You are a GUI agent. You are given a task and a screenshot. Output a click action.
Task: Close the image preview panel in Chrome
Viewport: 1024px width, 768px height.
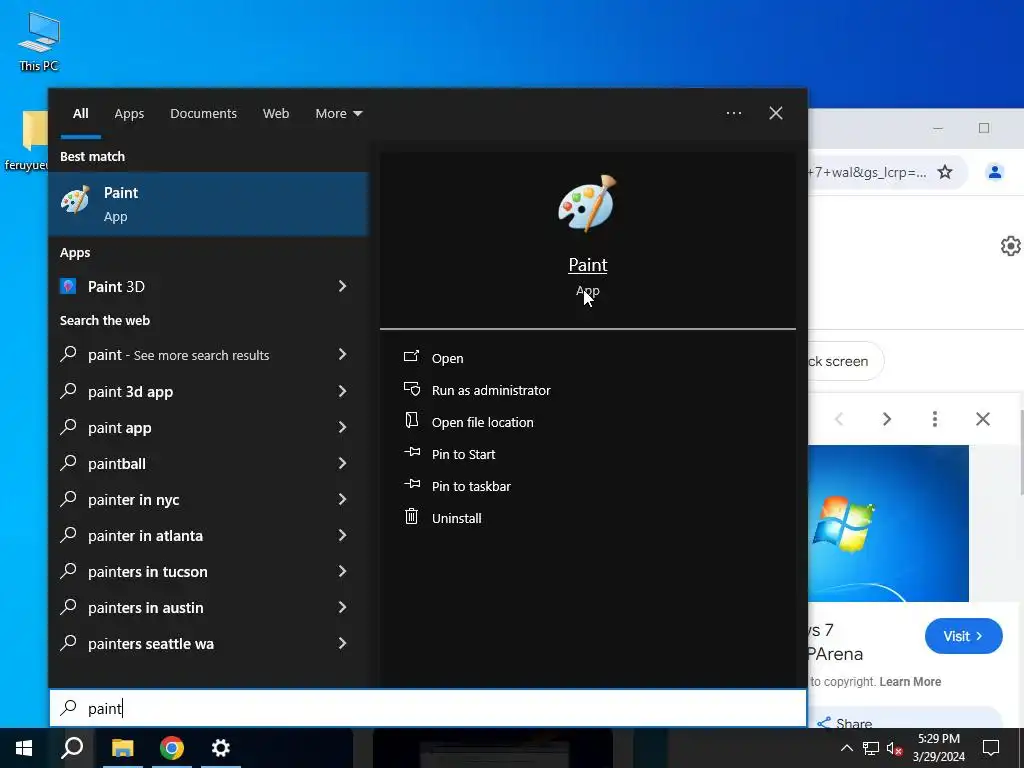pos(983,419)
